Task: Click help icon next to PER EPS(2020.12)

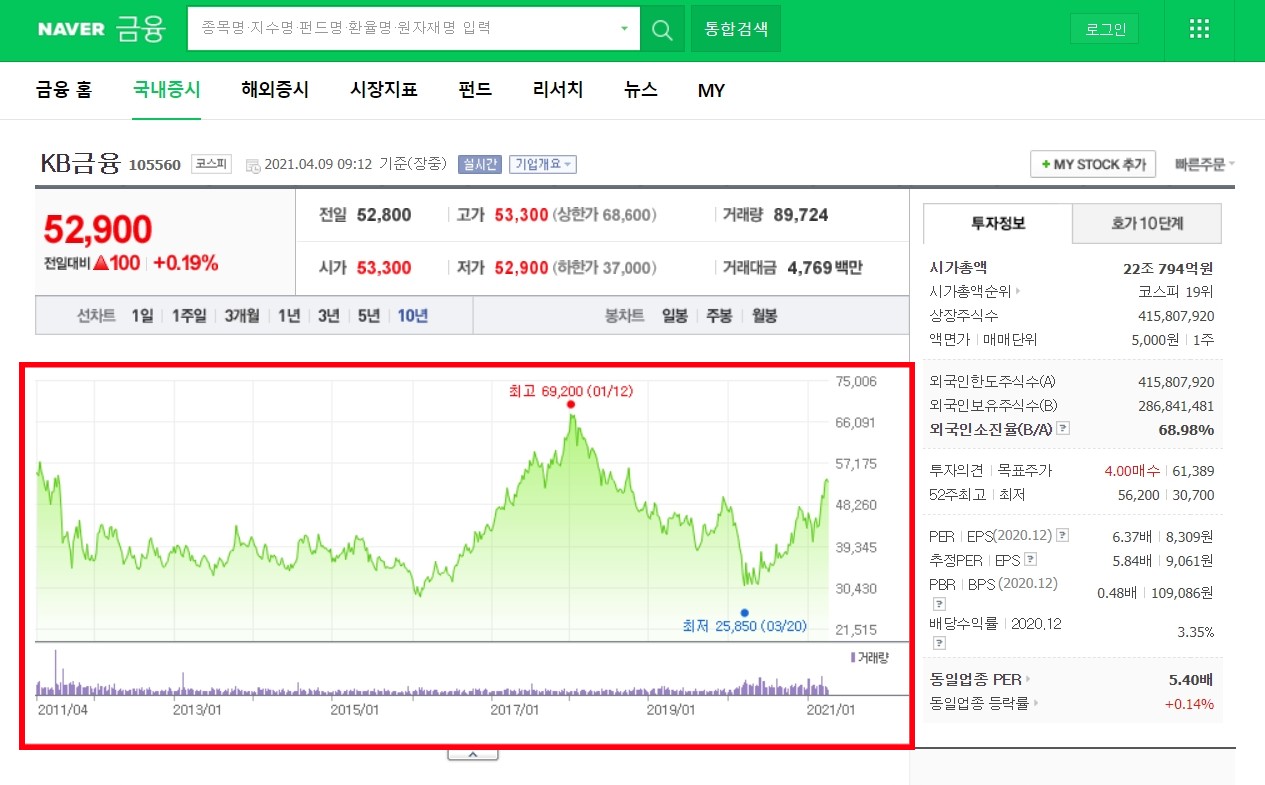Action: 1063,535
